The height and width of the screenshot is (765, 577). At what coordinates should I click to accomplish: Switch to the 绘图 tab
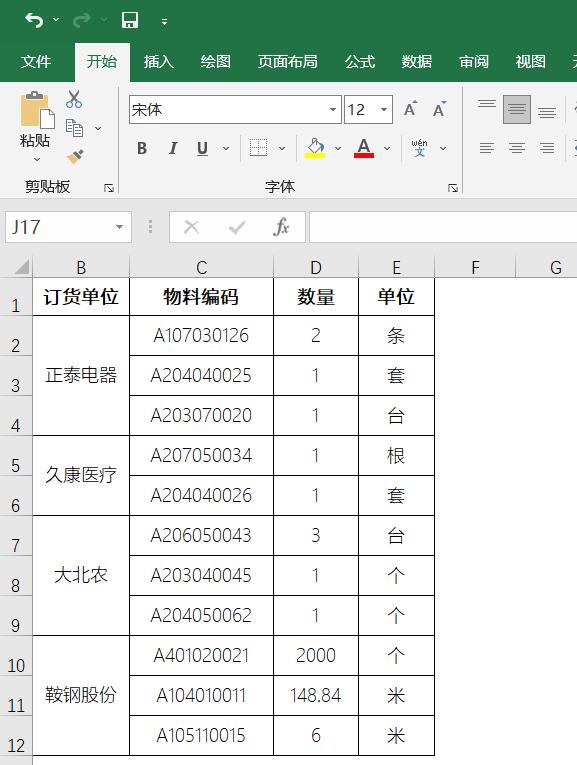pyautogui.click(x=216, y=61)
